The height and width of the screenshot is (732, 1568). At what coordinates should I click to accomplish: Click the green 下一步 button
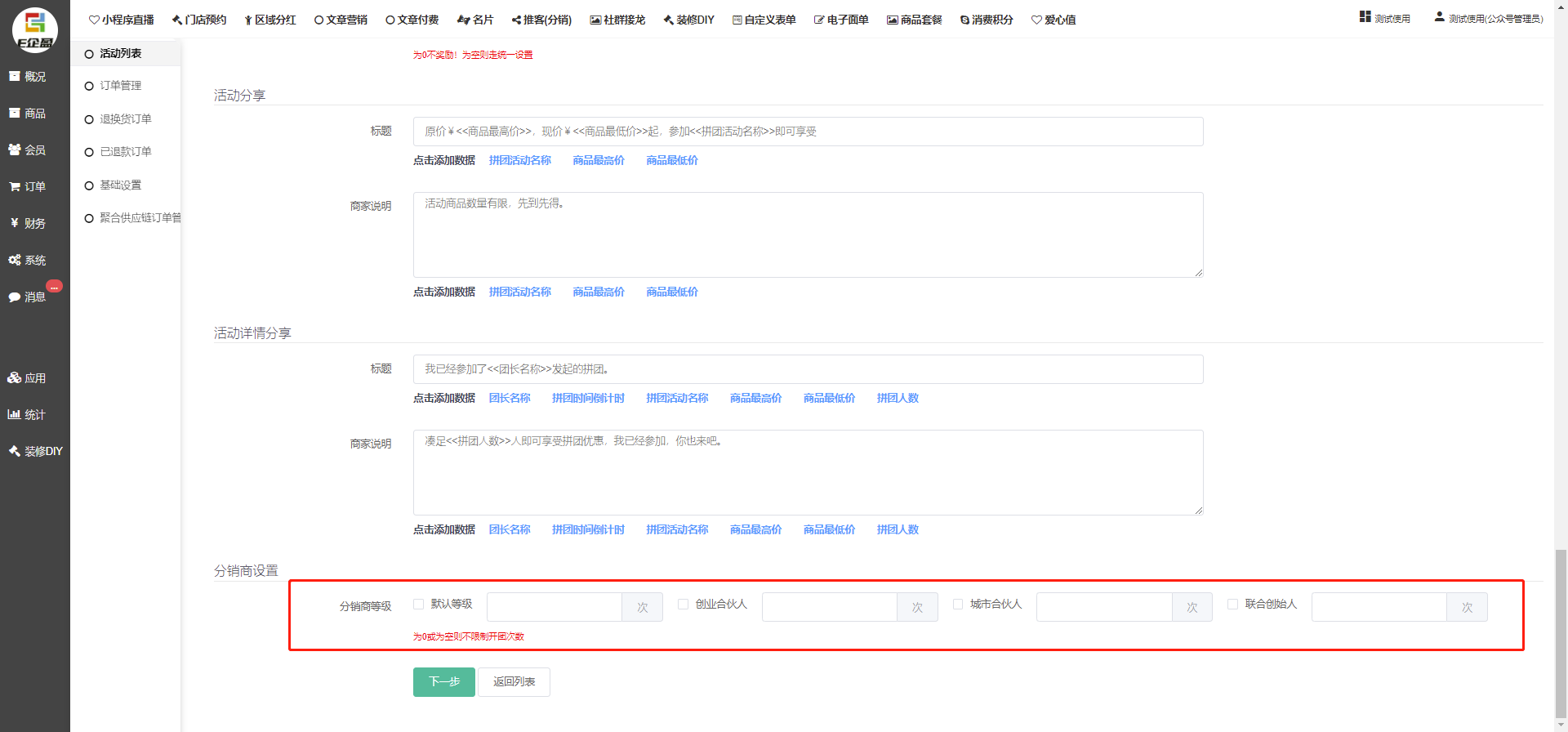click(x=443, y=682)
